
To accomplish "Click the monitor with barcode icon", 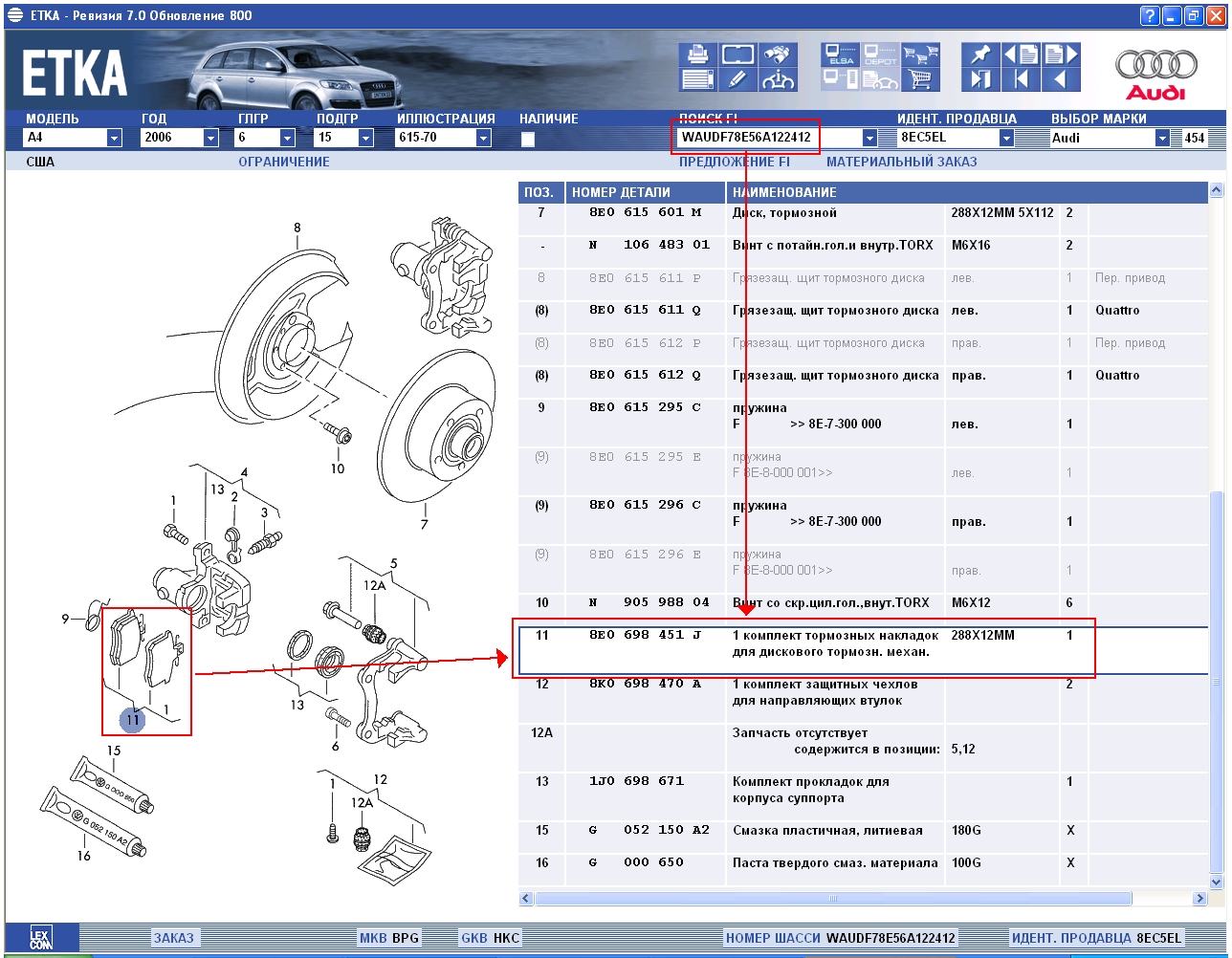I will click(x=841, y=79).
